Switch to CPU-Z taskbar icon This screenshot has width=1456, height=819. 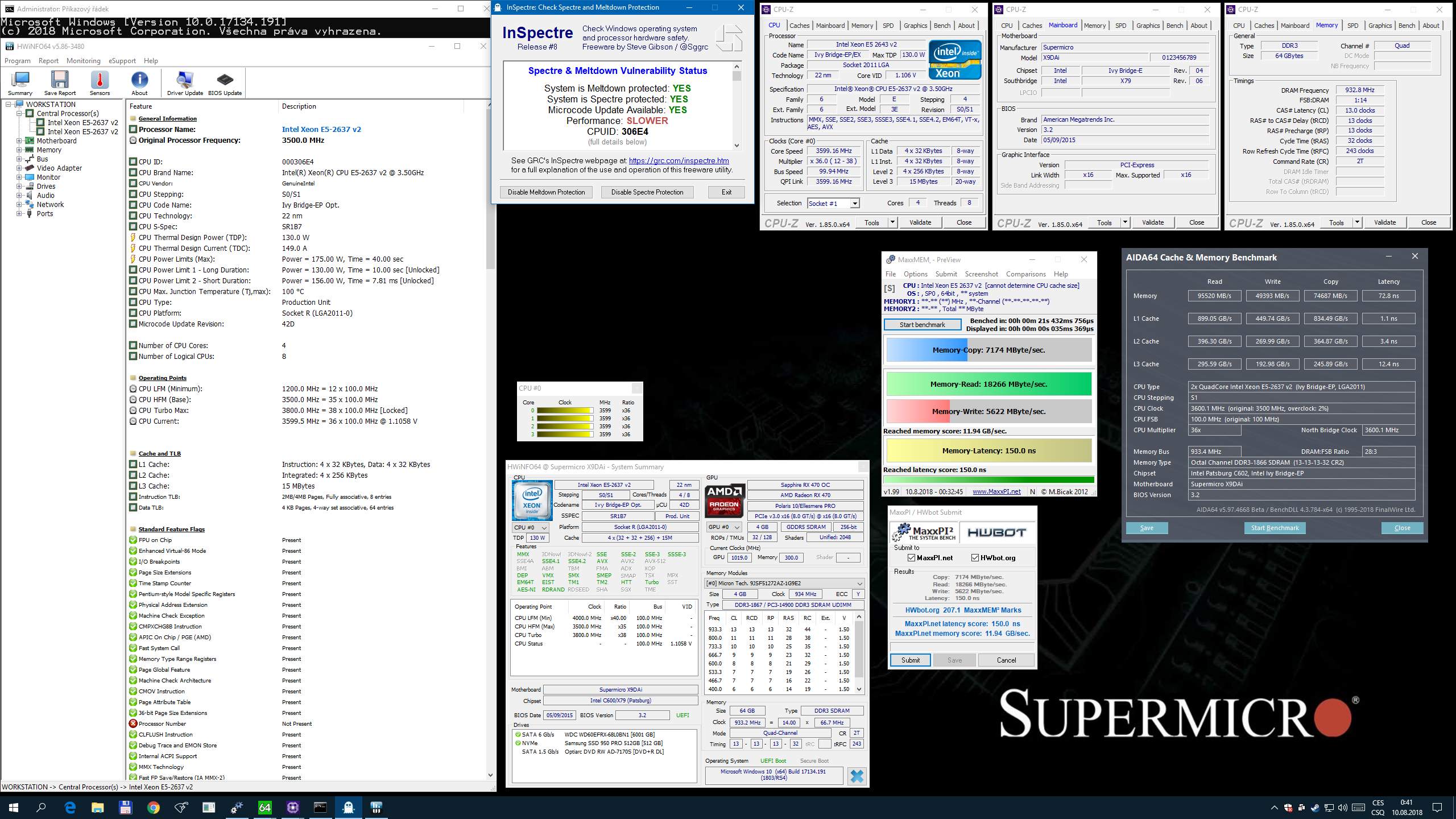(x=292, y=807)
